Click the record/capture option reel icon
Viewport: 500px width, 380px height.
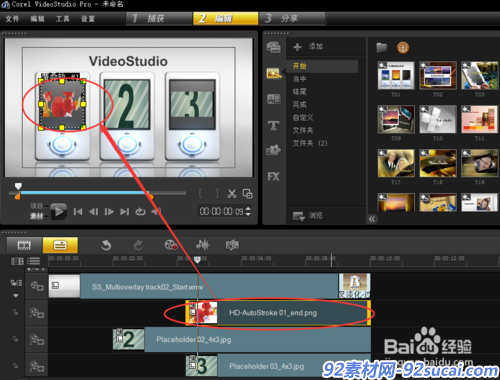[171, 245]
